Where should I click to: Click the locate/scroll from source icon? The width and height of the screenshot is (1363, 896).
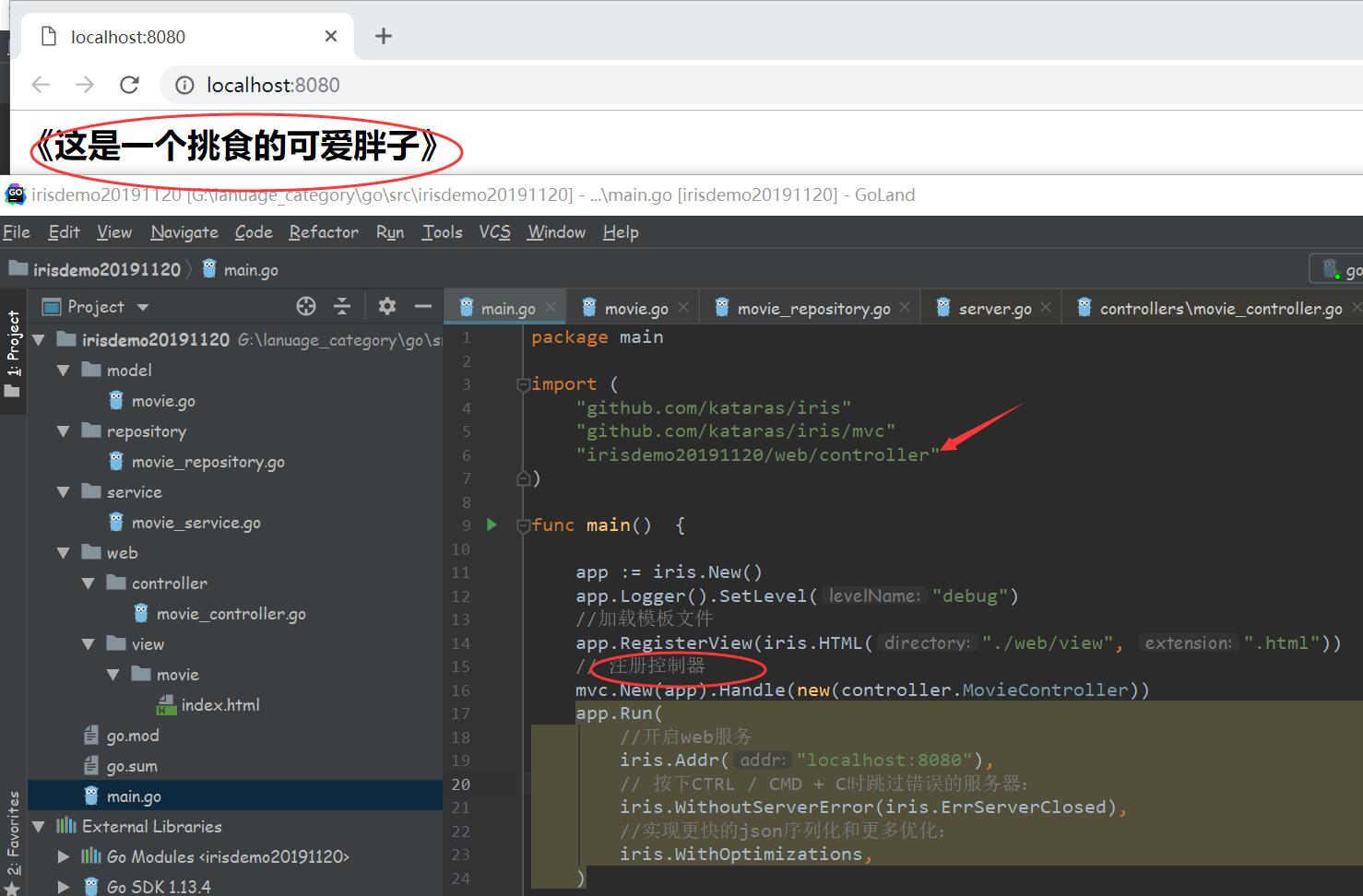click(306, 307)
